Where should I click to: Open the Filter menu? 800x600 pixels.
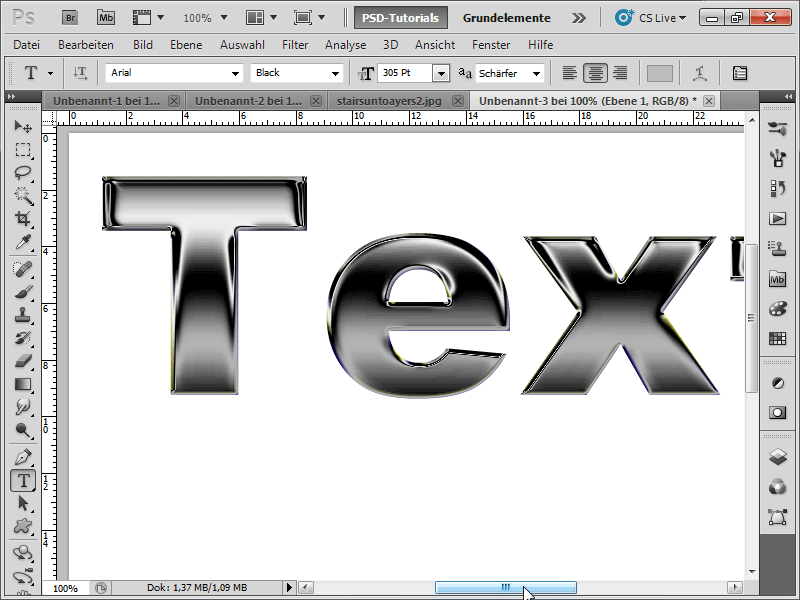point(295,45)
